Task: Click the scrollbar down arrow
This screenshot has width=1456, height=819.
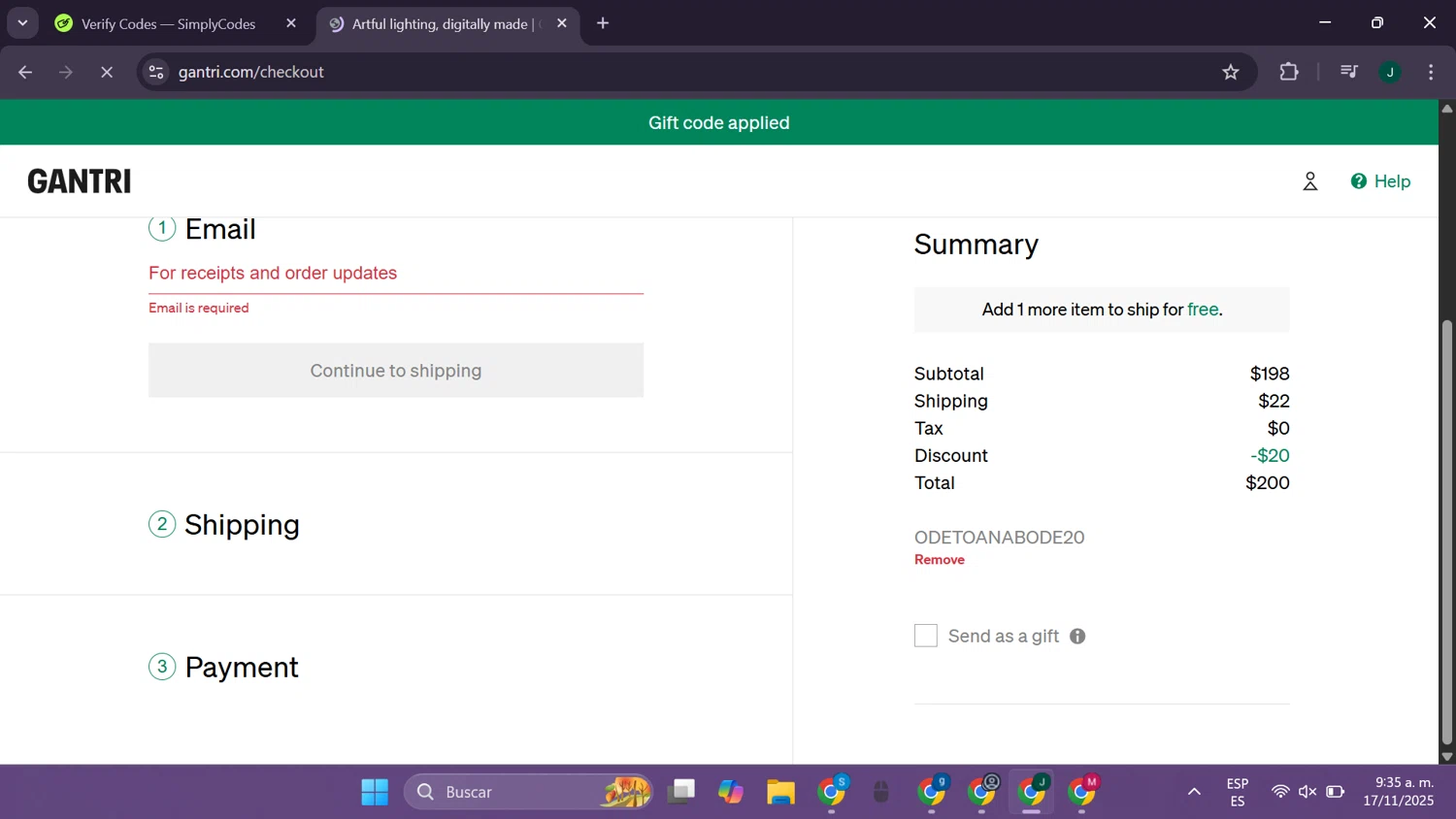Action: tap(1447, 757)
